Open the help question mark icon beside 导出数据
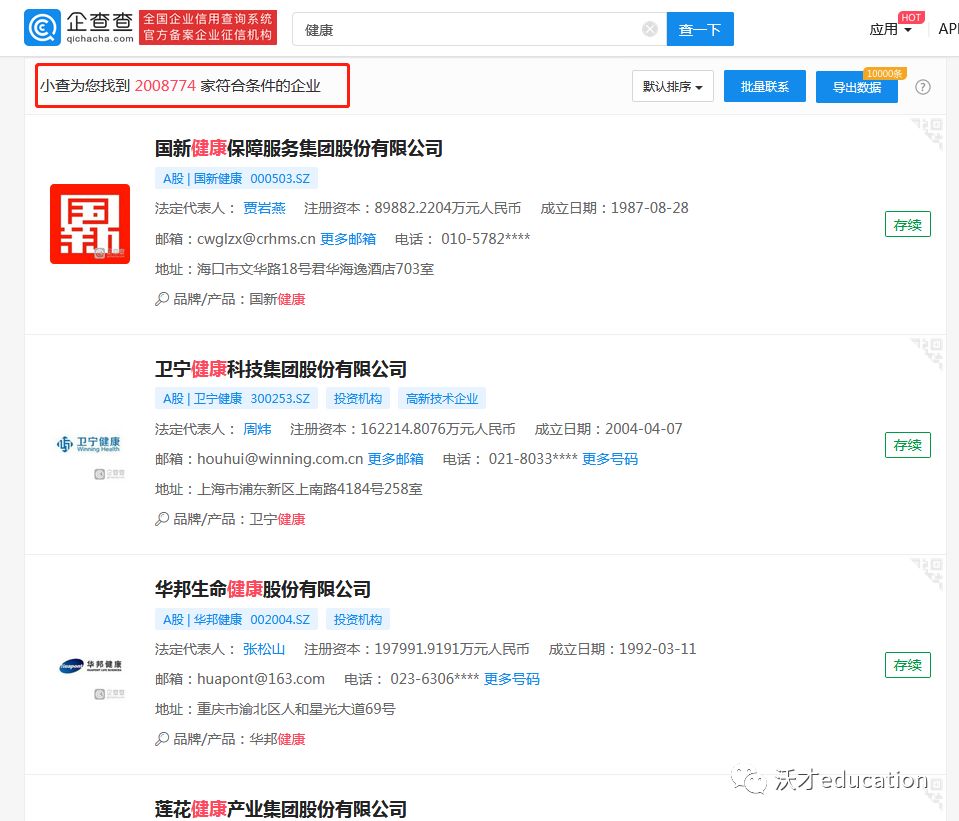Viewport: 959px width, 821px height. [x=922, y=87]
